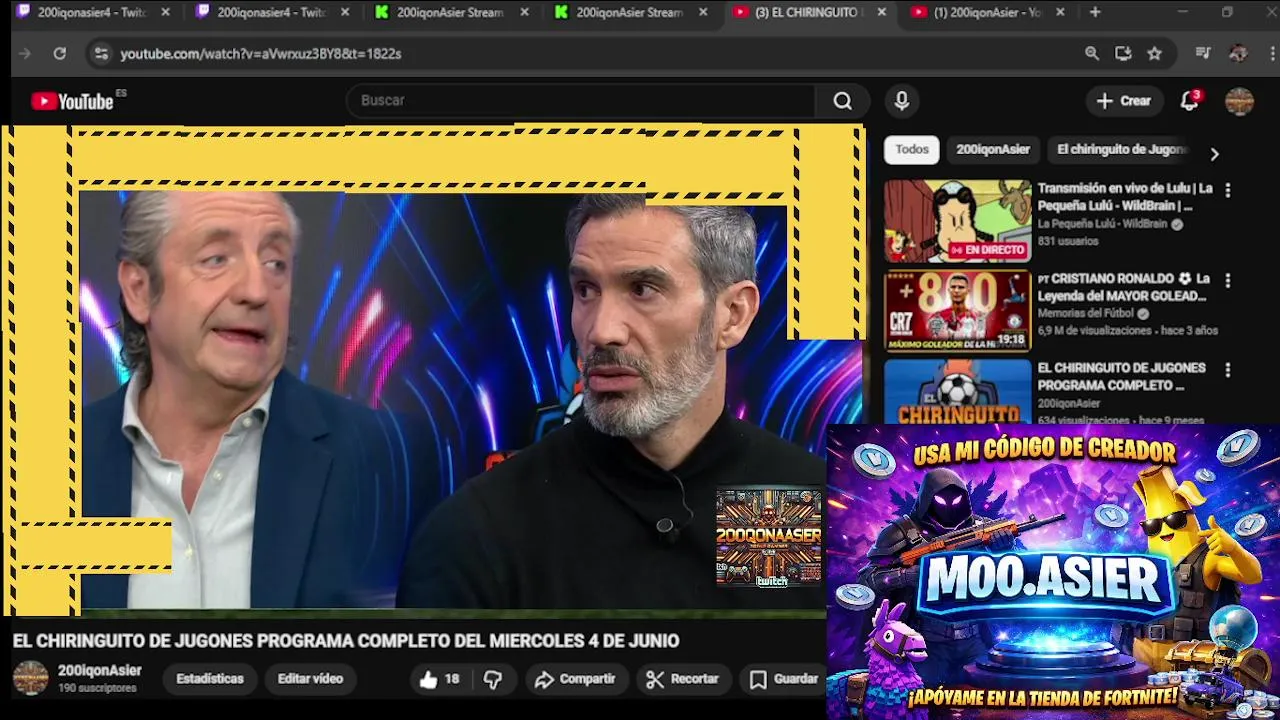Viewport: 1280px width, 720px height.
Task: Click the 200iqonAsier channel avatar below video
Action: 30,678
